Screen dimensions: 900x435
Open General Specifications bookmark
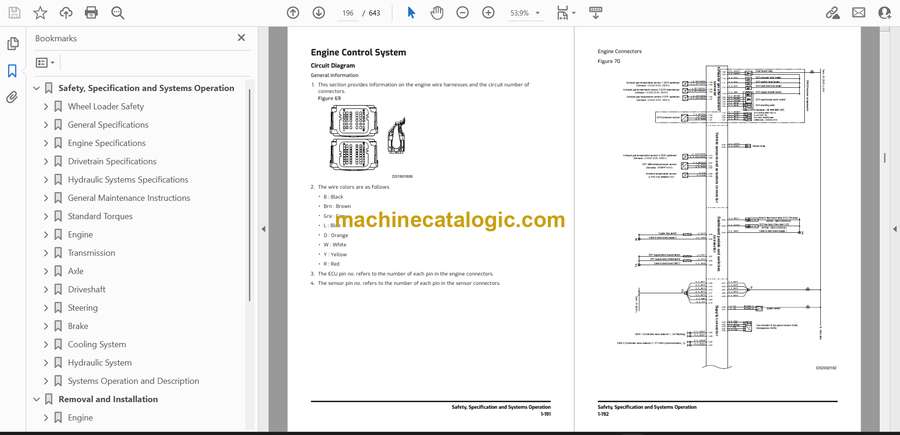[x=108, y=125]
